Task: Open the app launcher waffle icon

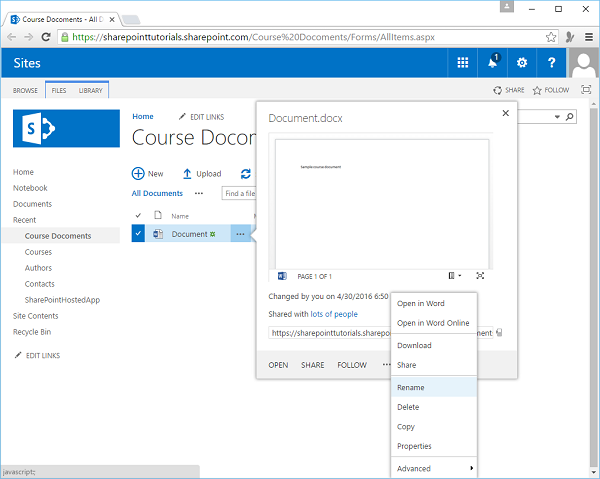Action: 463,63
